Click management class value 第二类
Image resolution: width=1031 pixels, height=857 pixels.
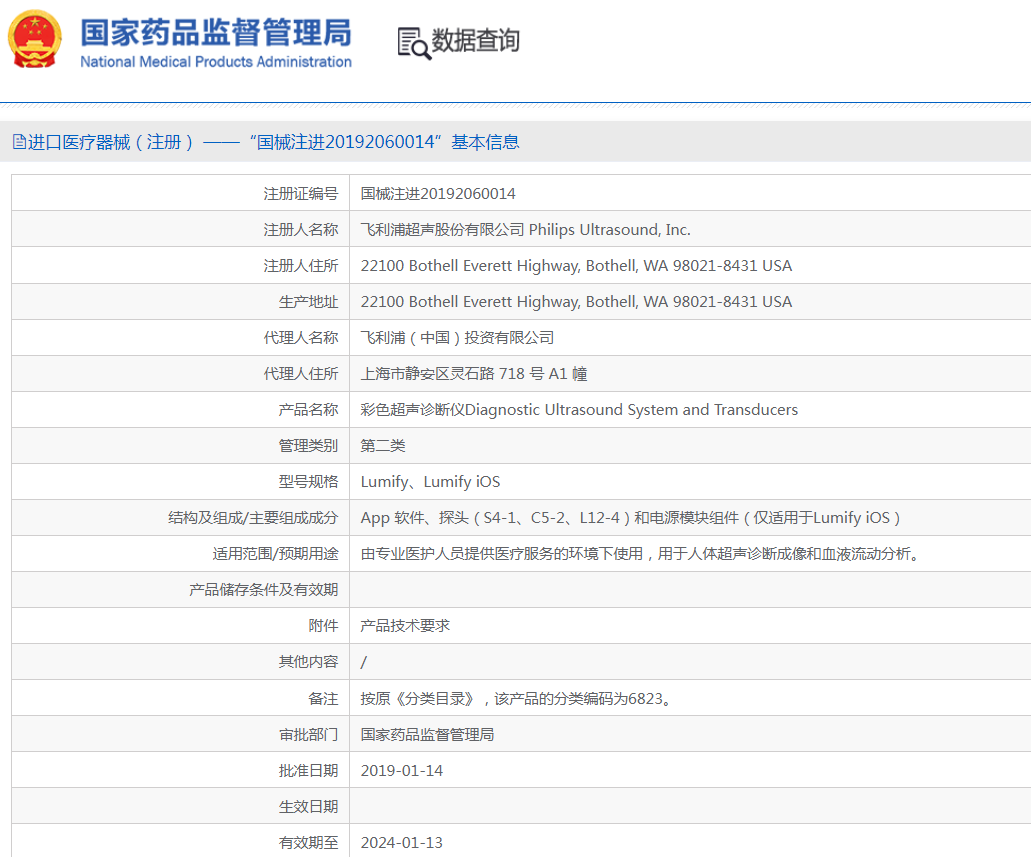pyautogui.click(x=383, y=446)
